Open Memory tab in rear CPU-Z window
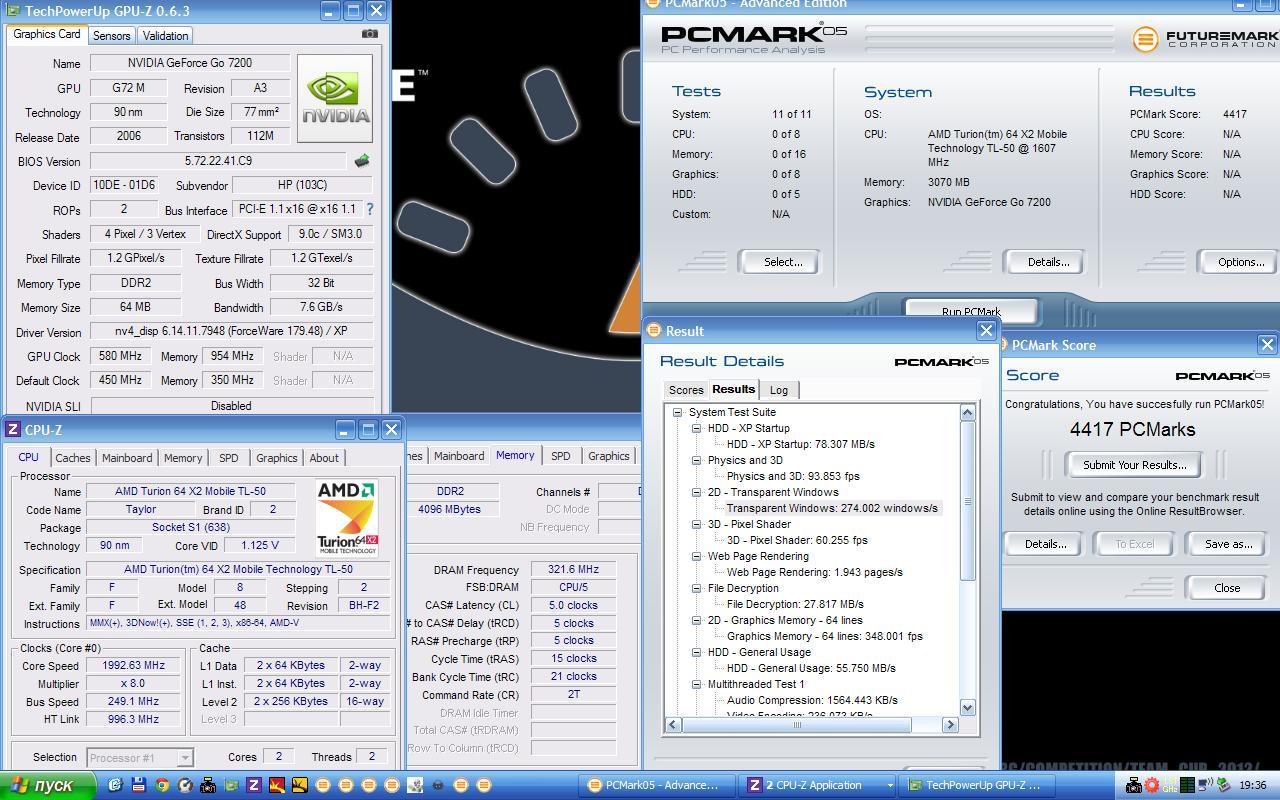This screenshot has width=1280, height=800. point(515,455)
